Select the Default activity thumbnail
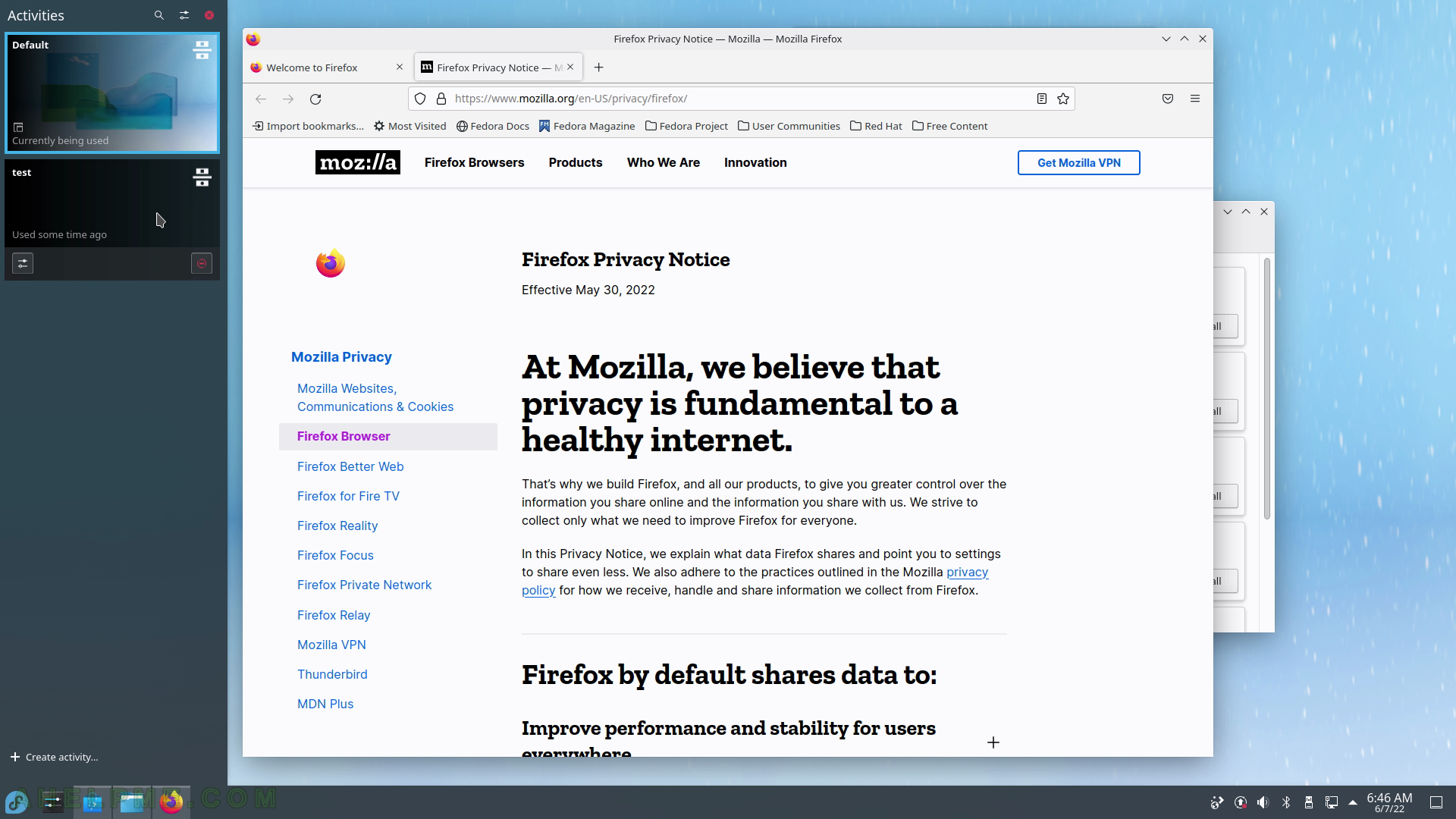 click(x=112, y=93)
